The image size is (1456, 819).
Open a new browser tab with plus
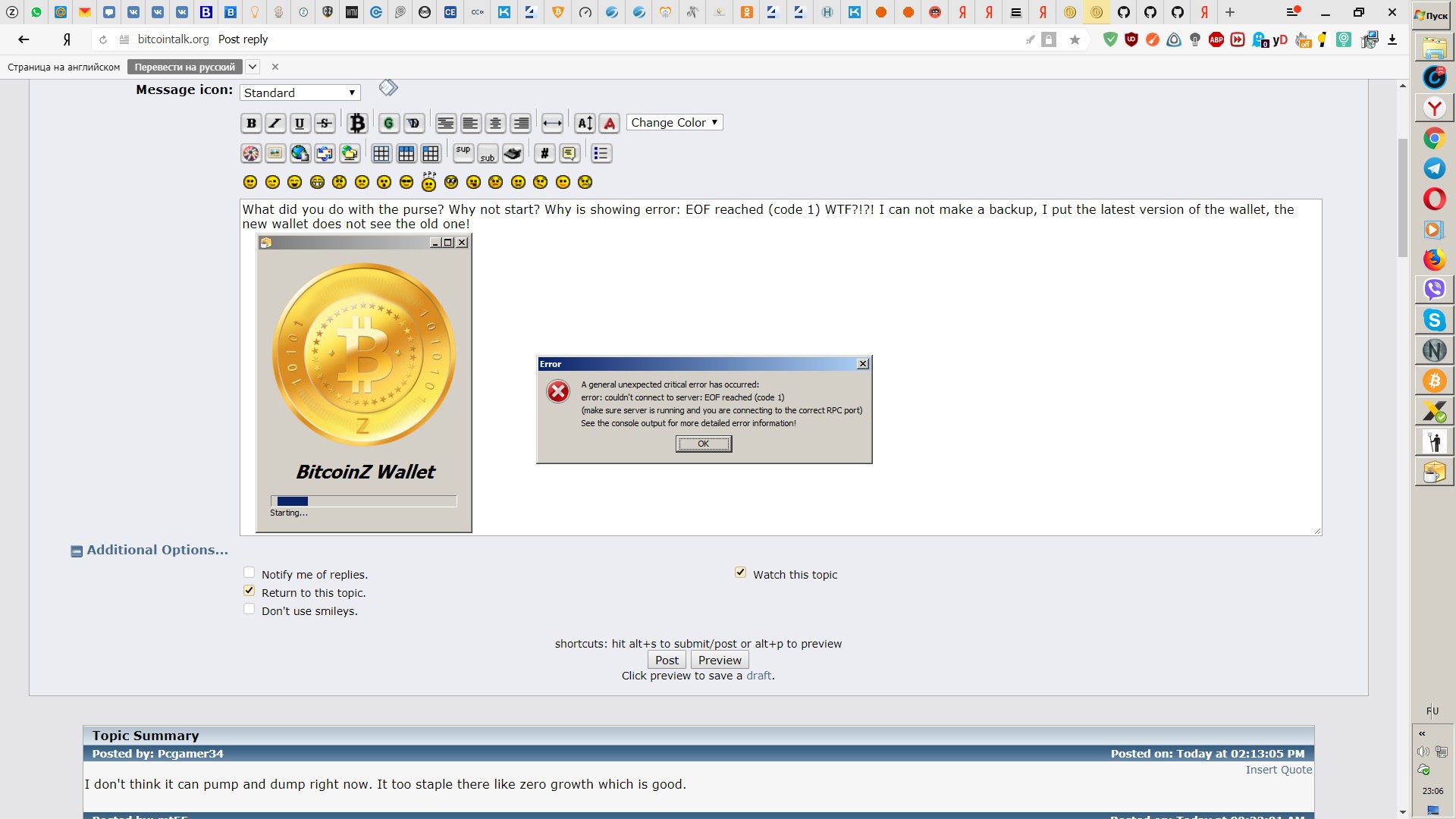pyautogui.click(x=1230, y=12)
